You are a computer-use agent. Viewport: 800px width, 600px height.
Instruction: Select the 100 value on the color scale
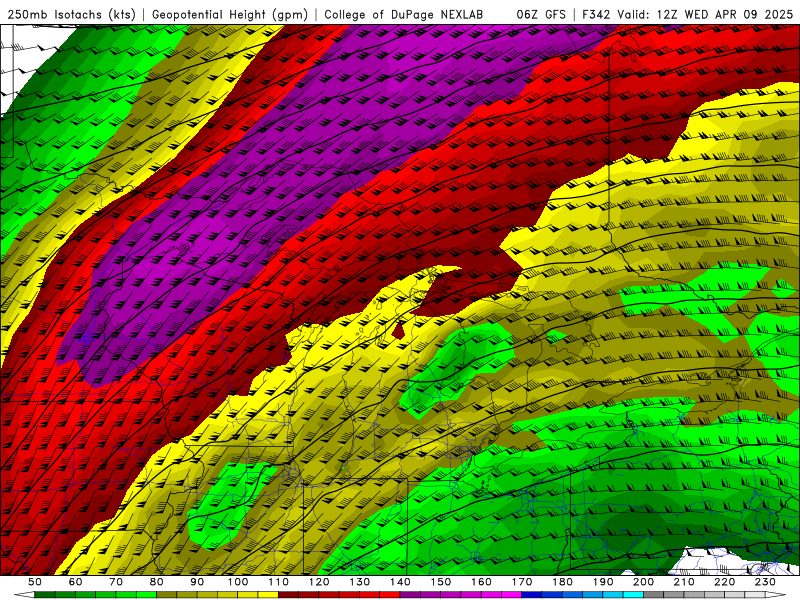click(238, 582)
